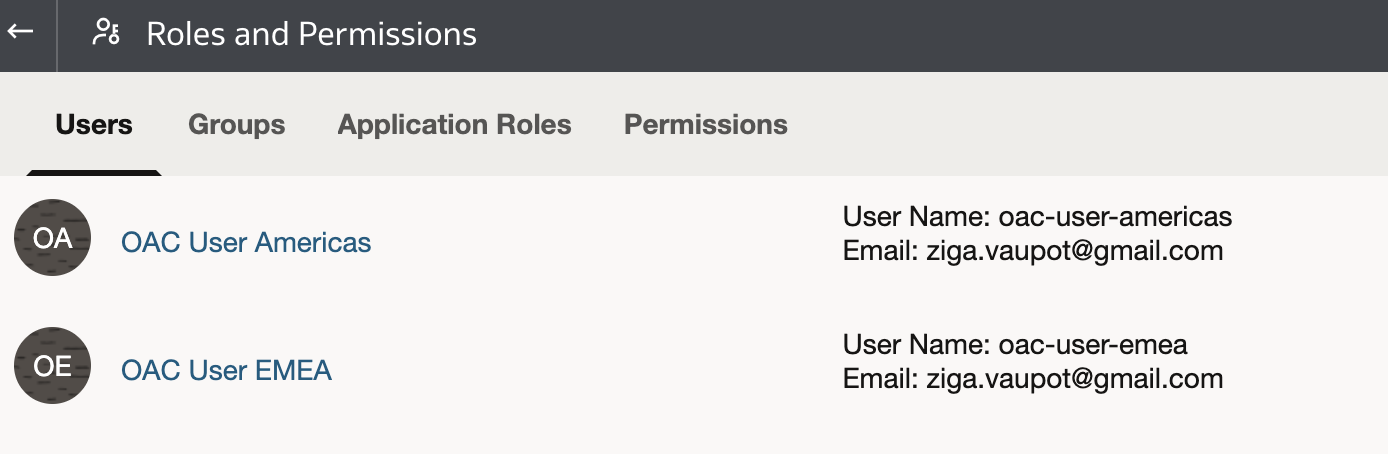
Task: Switch to the Users tab
Action: click(94, 125)
